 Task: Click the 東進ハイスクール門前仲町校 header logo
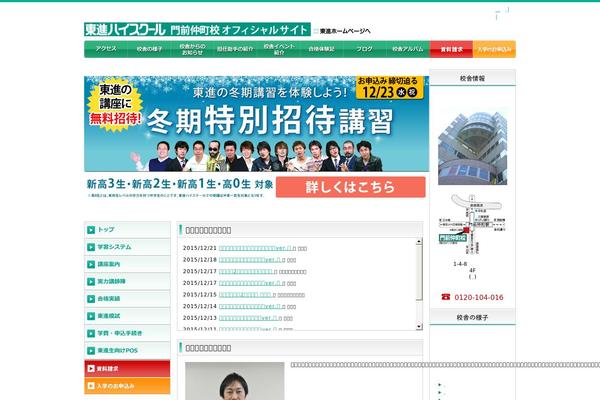click(197, 29)
